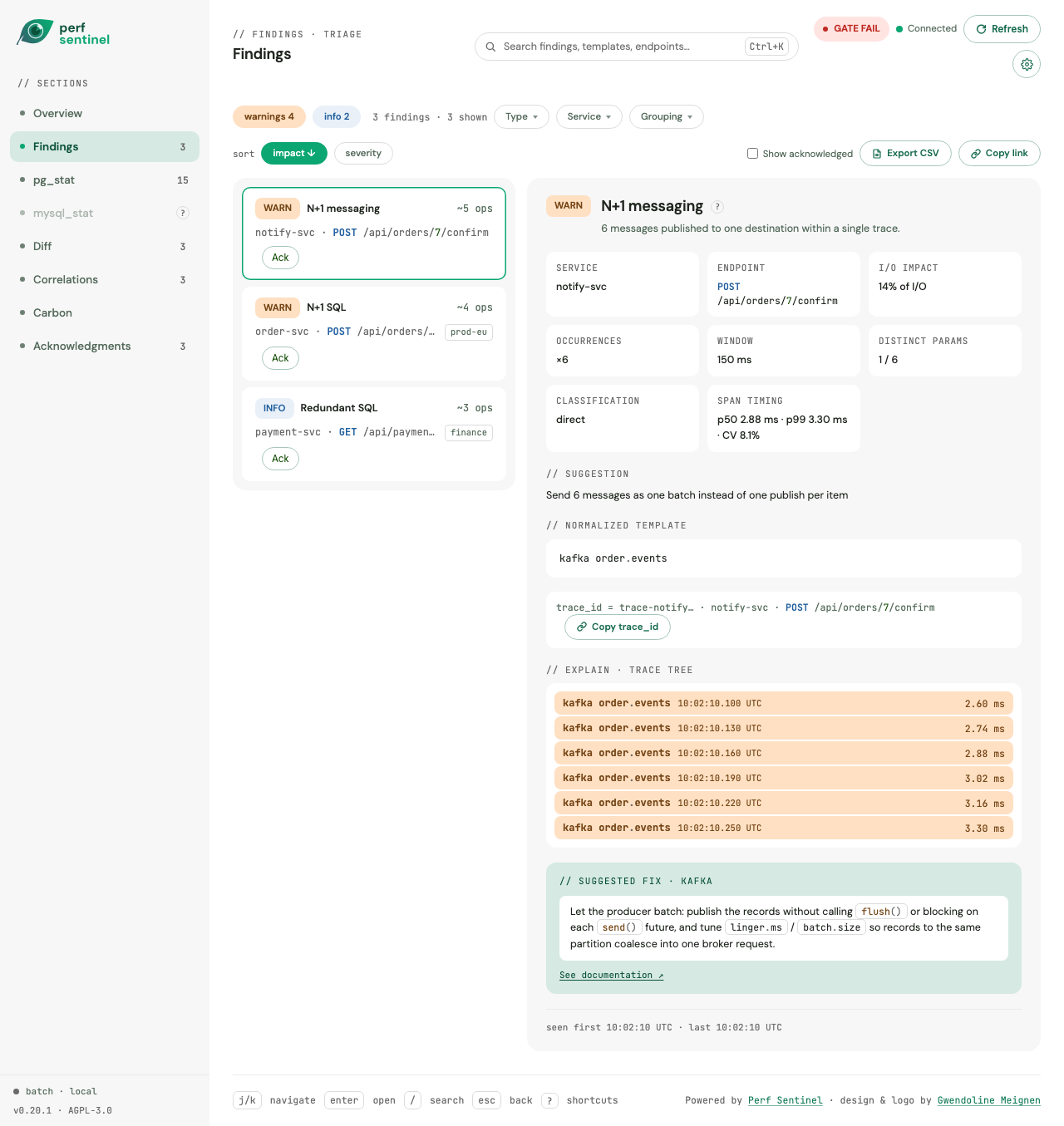The width and height of the screenshot is (1064, 1126).
Task: Select the Findings section in sidebar
Action: coord(105,146)
